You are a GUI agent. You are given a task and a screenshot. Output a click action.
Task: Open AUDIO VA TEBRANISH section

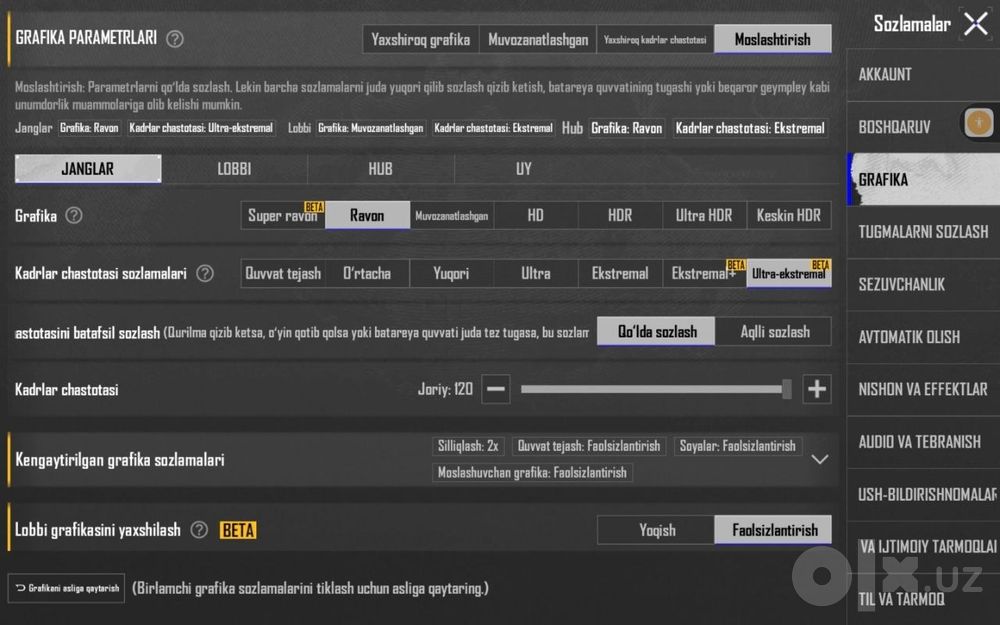tap(923, 442)
